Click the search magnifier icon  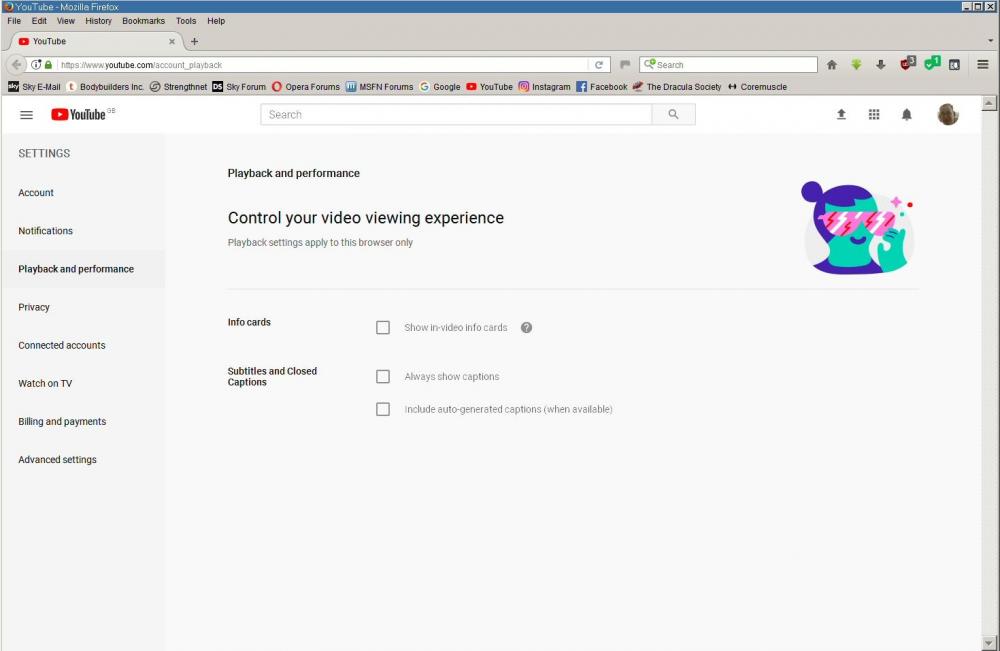click(x=673, y=114)
